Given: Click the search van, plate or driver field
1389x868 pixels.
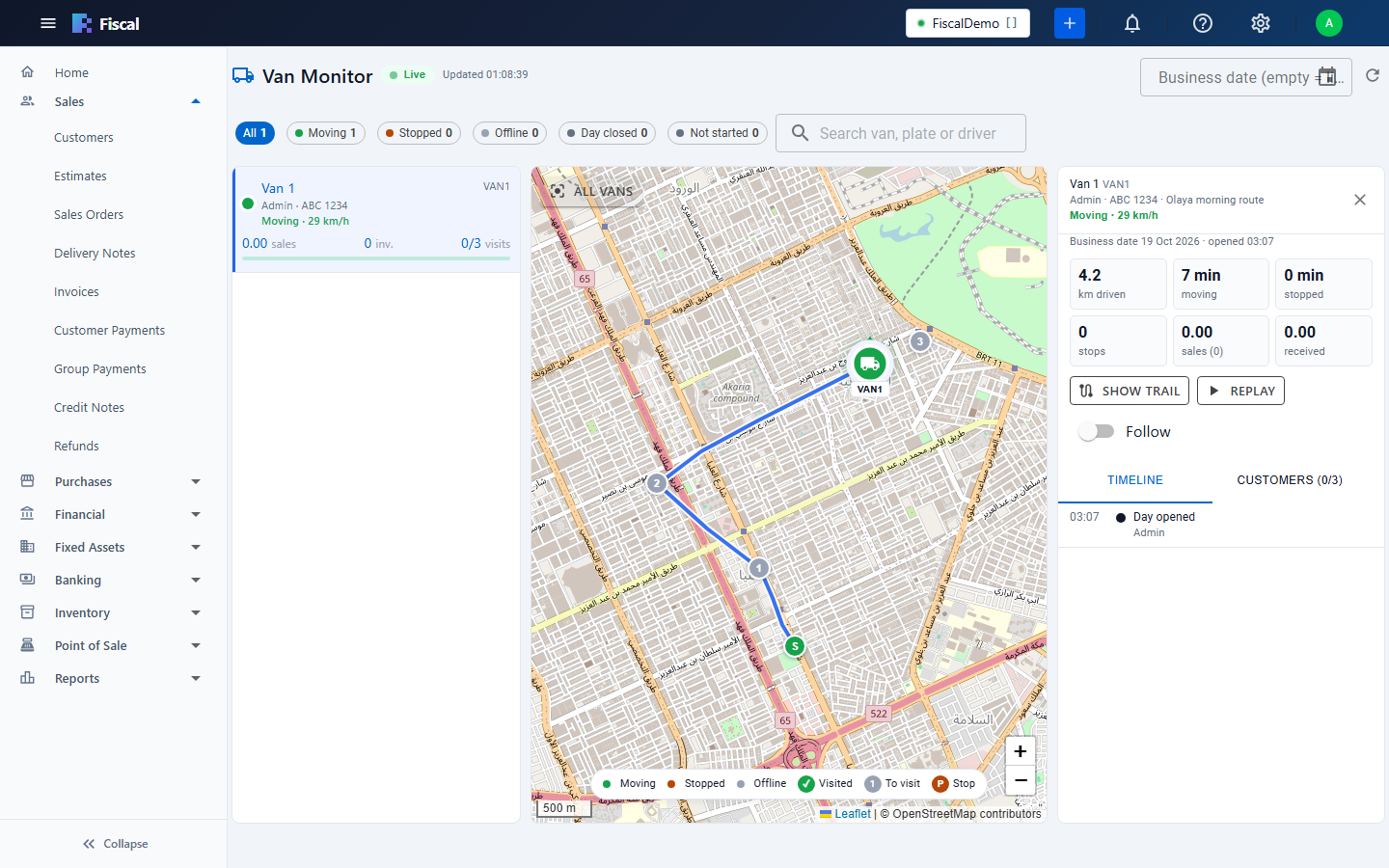Looking at the screenshot, I should pos(901,133).
